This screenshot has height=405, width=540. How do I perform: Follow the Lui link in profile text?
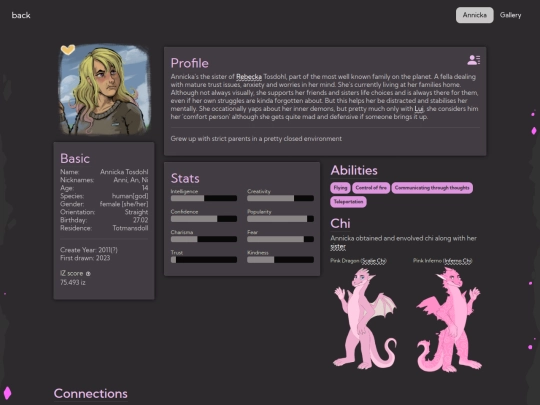click(x=419, y=109)
